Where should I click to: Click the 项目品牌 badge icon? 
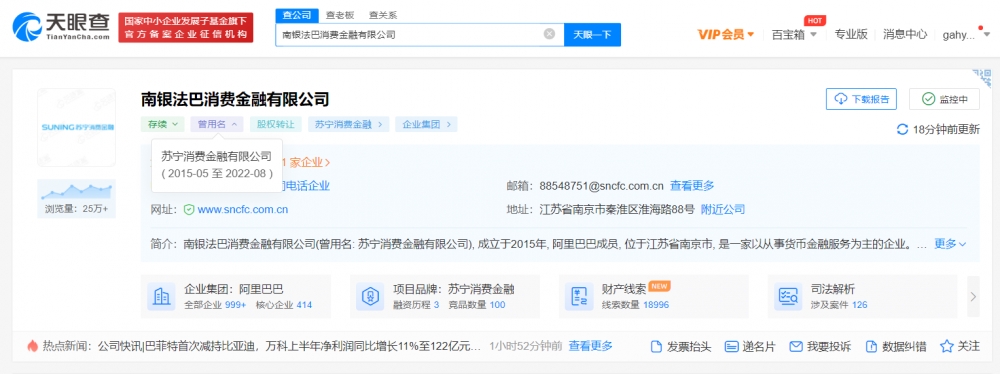[x=371, y=296]
